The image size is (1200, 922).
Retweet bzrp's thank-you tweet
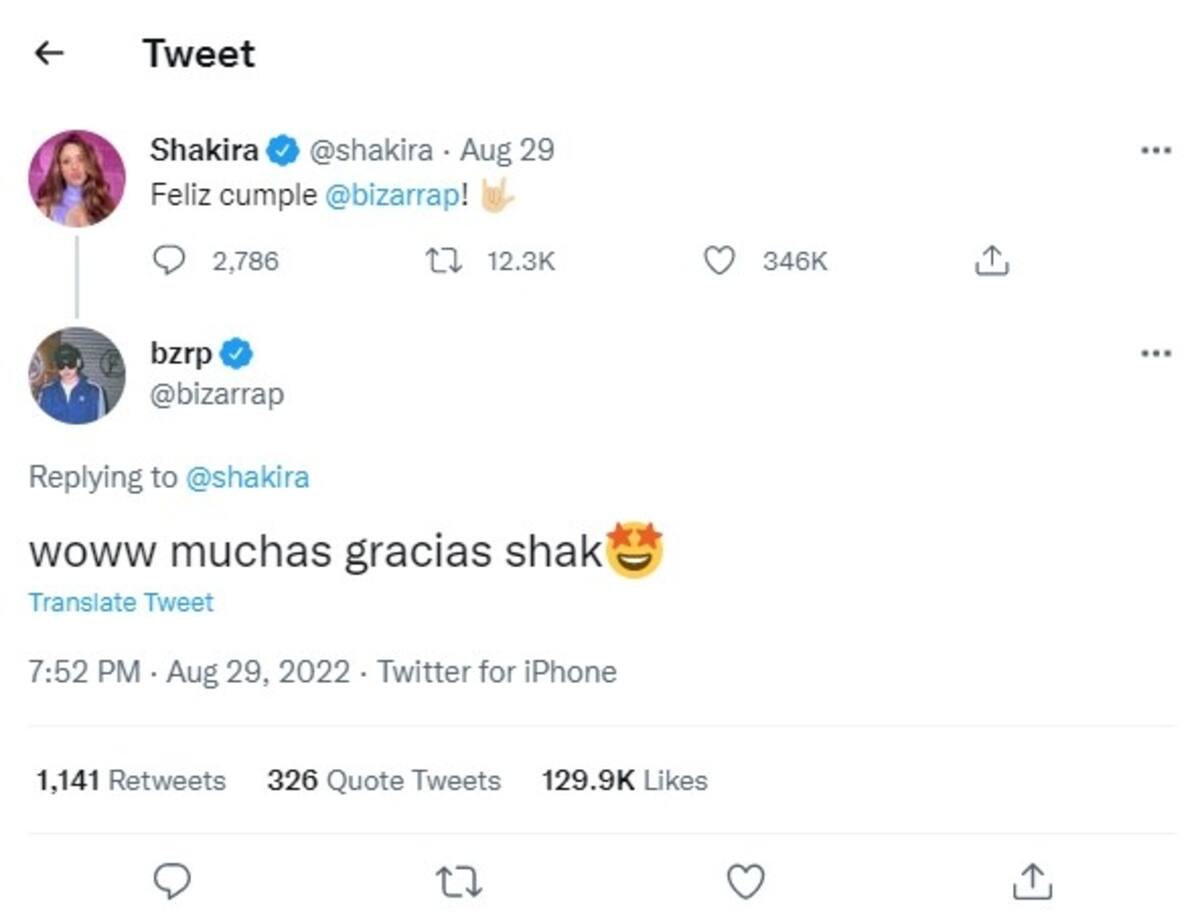[x=460, y=881]
